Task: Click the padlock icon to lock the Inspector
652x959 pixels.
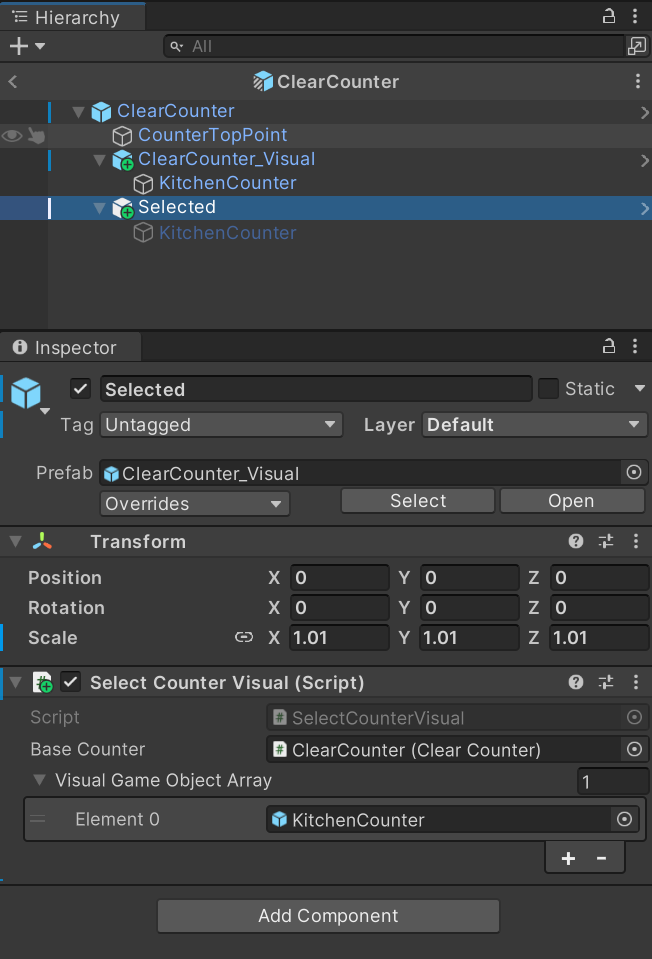Action: pos(608,346)
